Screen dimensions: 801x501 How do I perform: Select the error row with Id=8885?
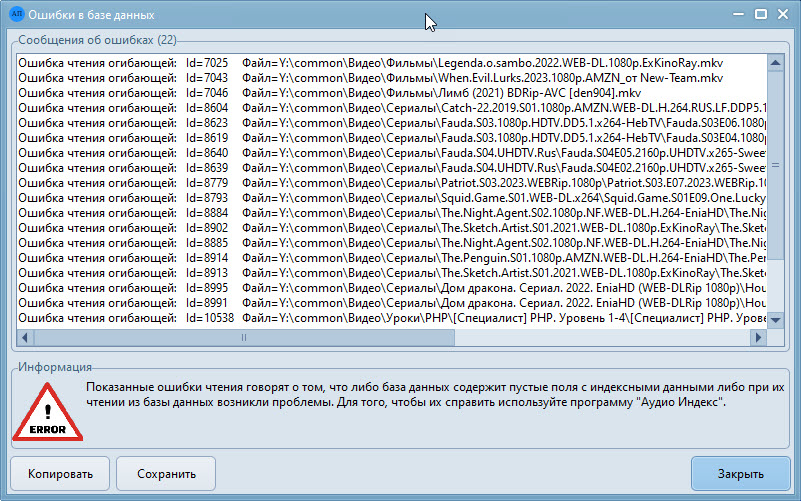click(392, 243)
